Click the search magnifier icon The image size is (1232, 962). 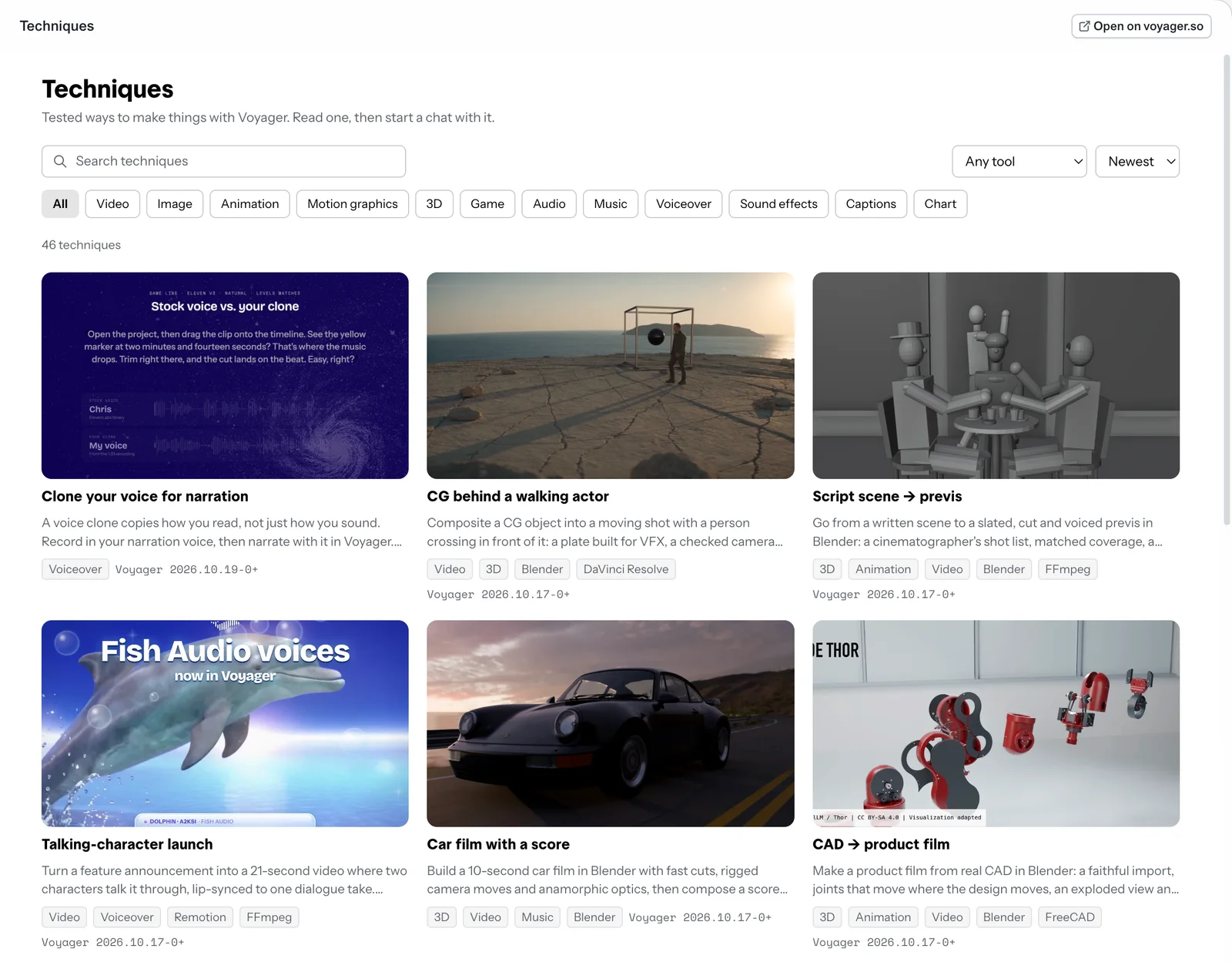pyautogui.click(x=60, y=161)
